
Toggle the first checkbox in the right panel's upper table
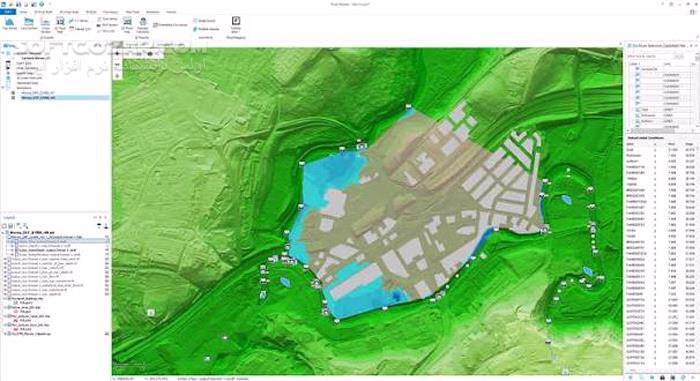click(638, 69)
